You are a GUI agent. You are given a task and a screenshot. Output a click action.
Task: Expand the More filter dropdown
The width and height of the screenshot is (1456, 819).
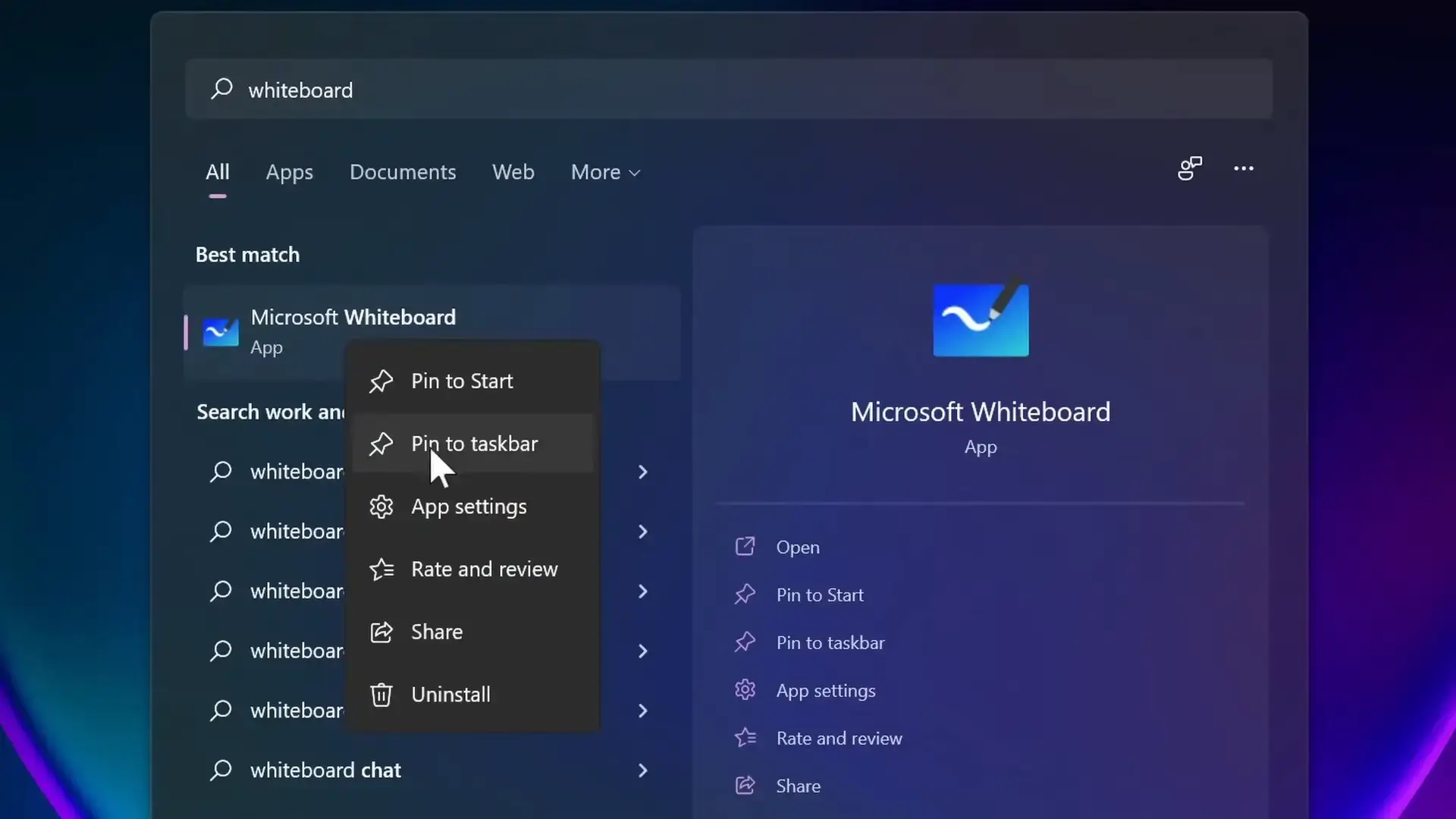[x=605, y=173]
